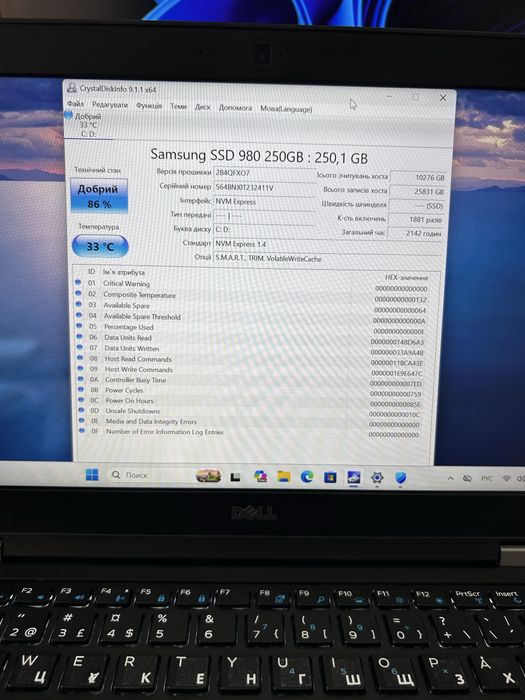Select the Data Units Read row
The image size is (525, 700).
coord(254,338)
